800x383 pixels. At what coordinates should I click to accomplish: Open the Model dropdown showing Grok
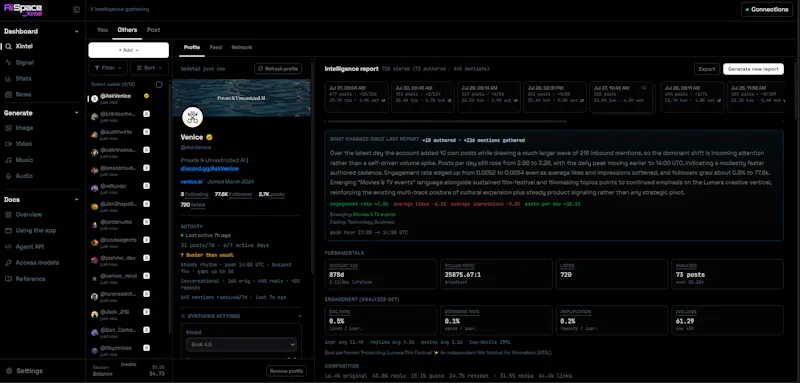pyautogui.click(x=241, y=345)
